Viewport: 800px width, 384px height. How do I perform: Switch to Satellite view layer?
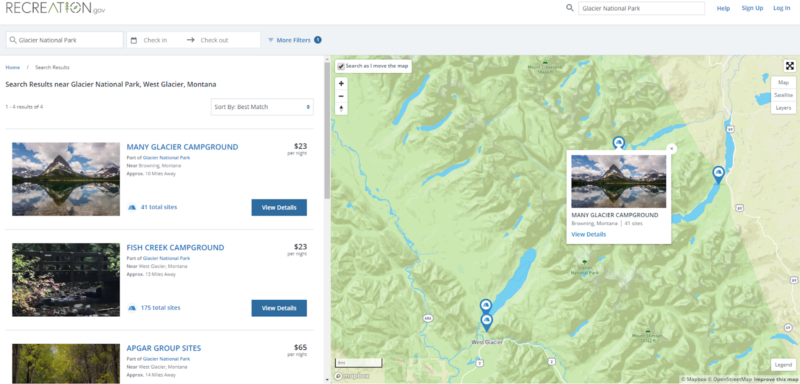(783, 95)
